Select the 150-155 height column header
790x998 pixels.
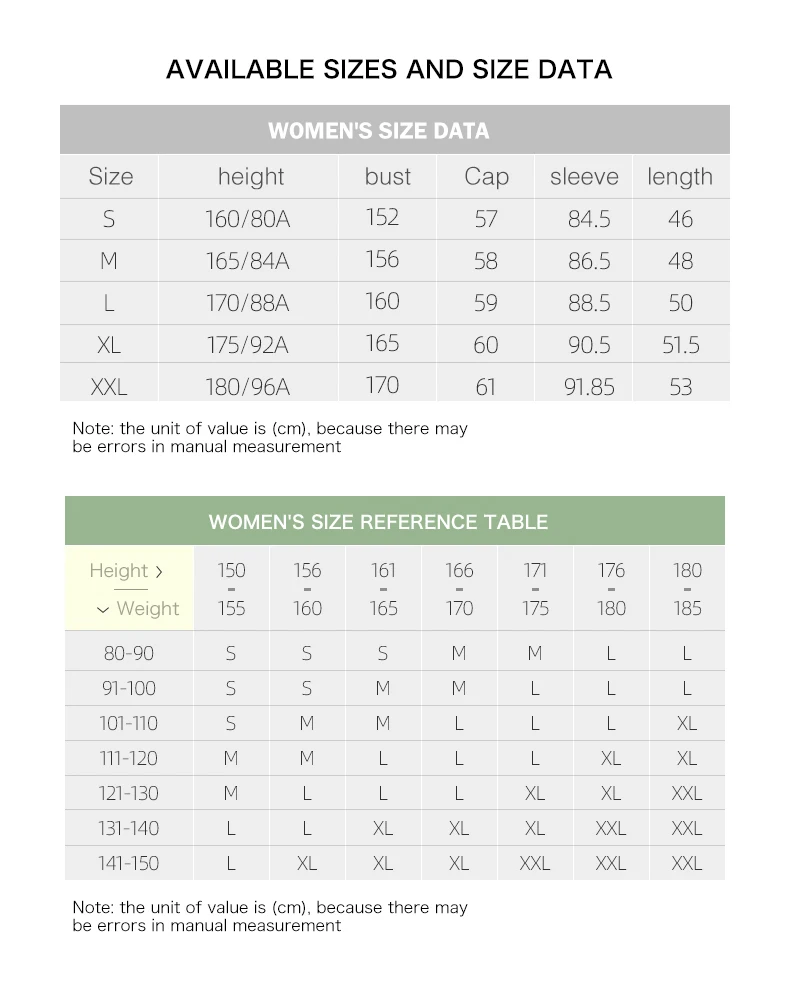(x=231, y=589)
